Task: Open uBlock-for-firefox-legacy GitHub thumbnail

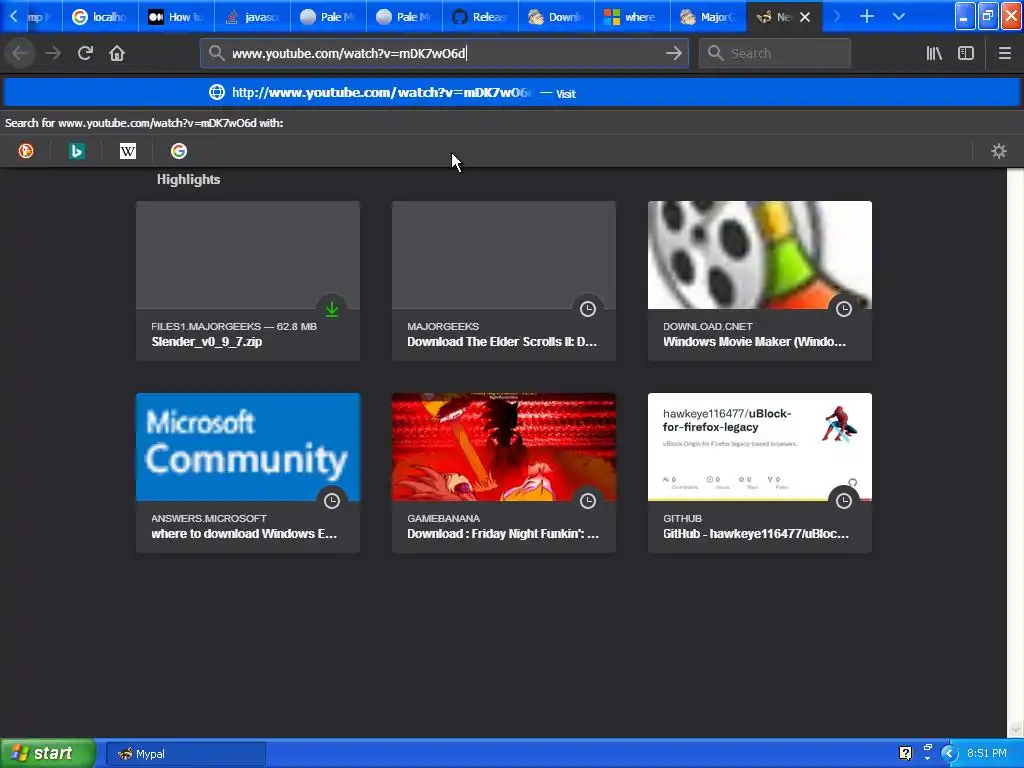Action: pyautogui.click(x=760, y=447)
